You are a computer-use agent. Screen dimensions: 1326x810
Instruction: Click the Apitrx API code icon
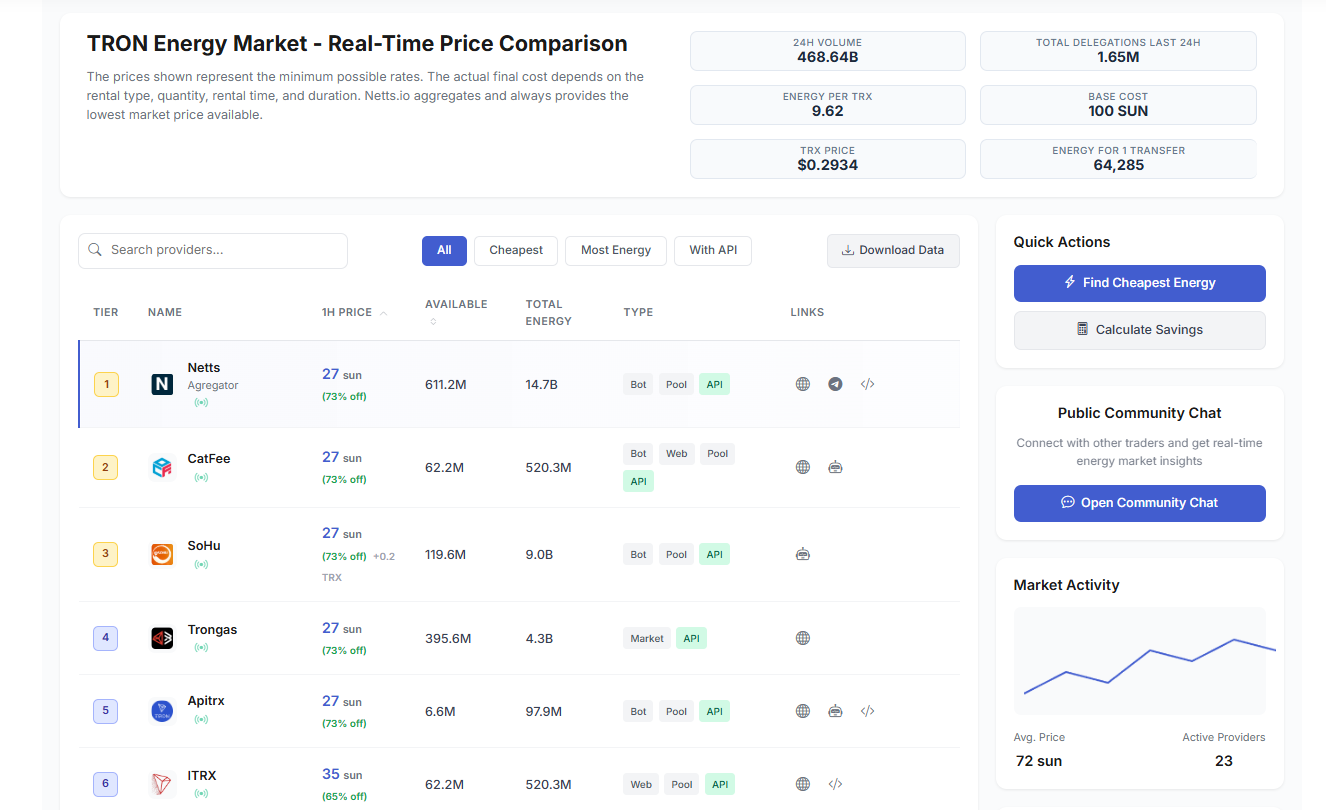click(x=867, y=711)
